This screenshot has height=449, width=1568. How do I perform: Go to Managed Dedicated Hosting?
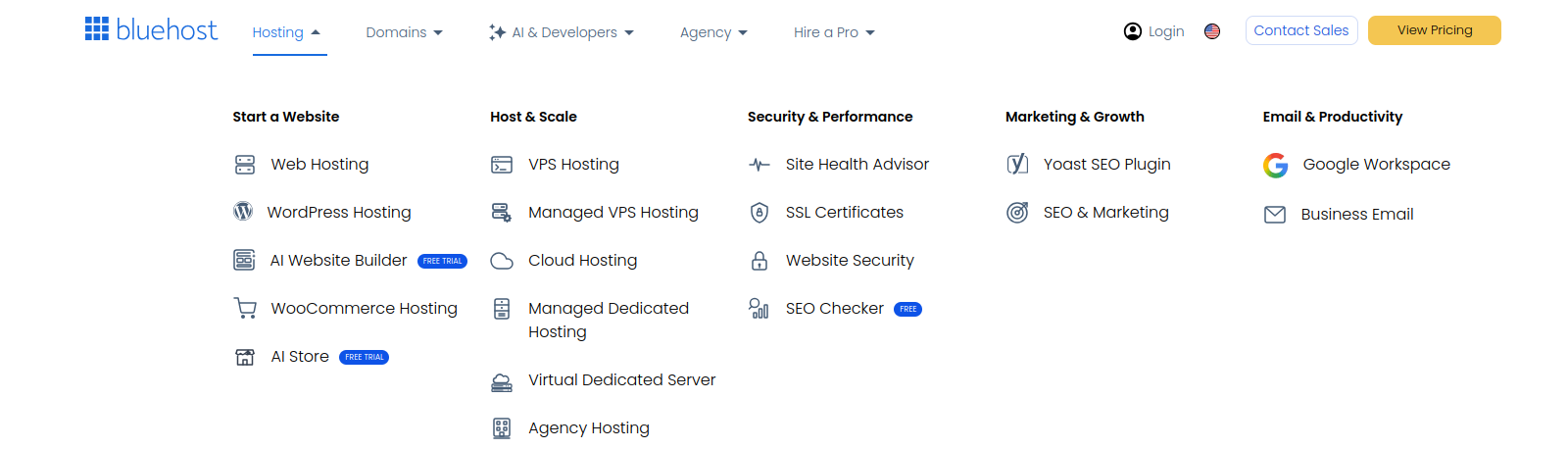(x=609, y=321)
